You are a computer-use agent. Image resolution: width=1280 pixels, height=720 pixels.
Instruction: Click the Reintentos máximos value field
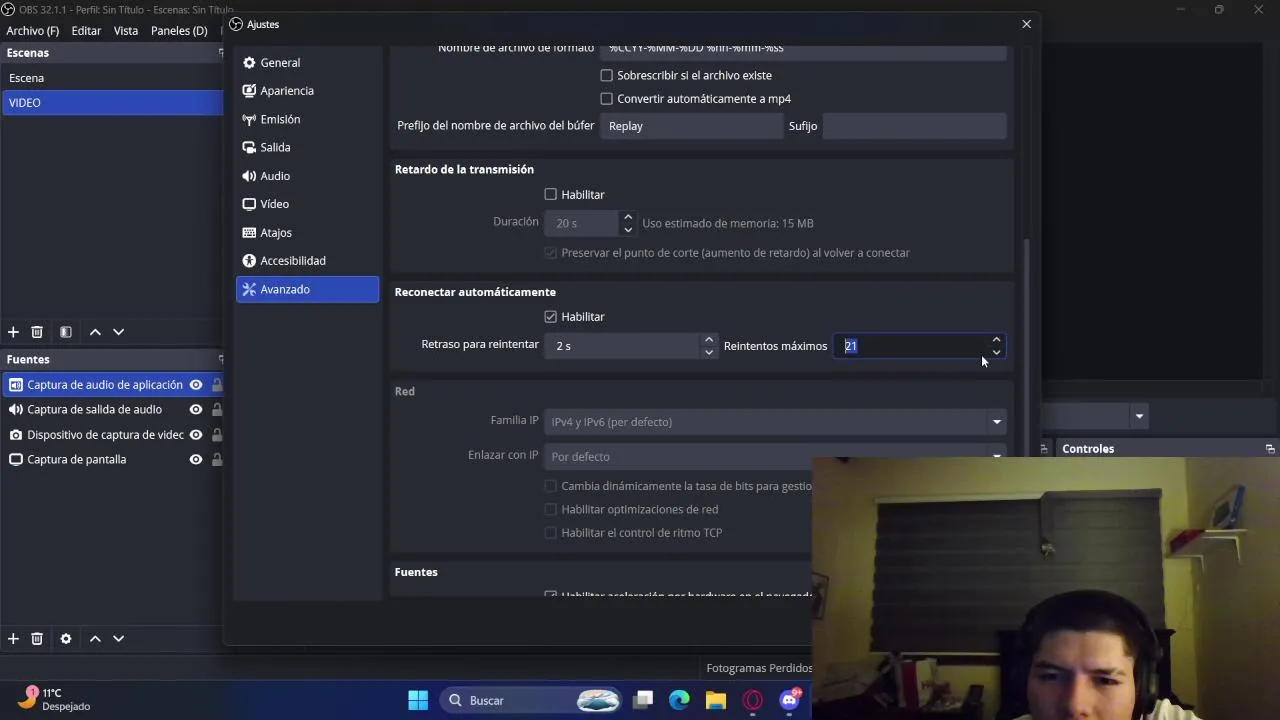tap(910, 346)
